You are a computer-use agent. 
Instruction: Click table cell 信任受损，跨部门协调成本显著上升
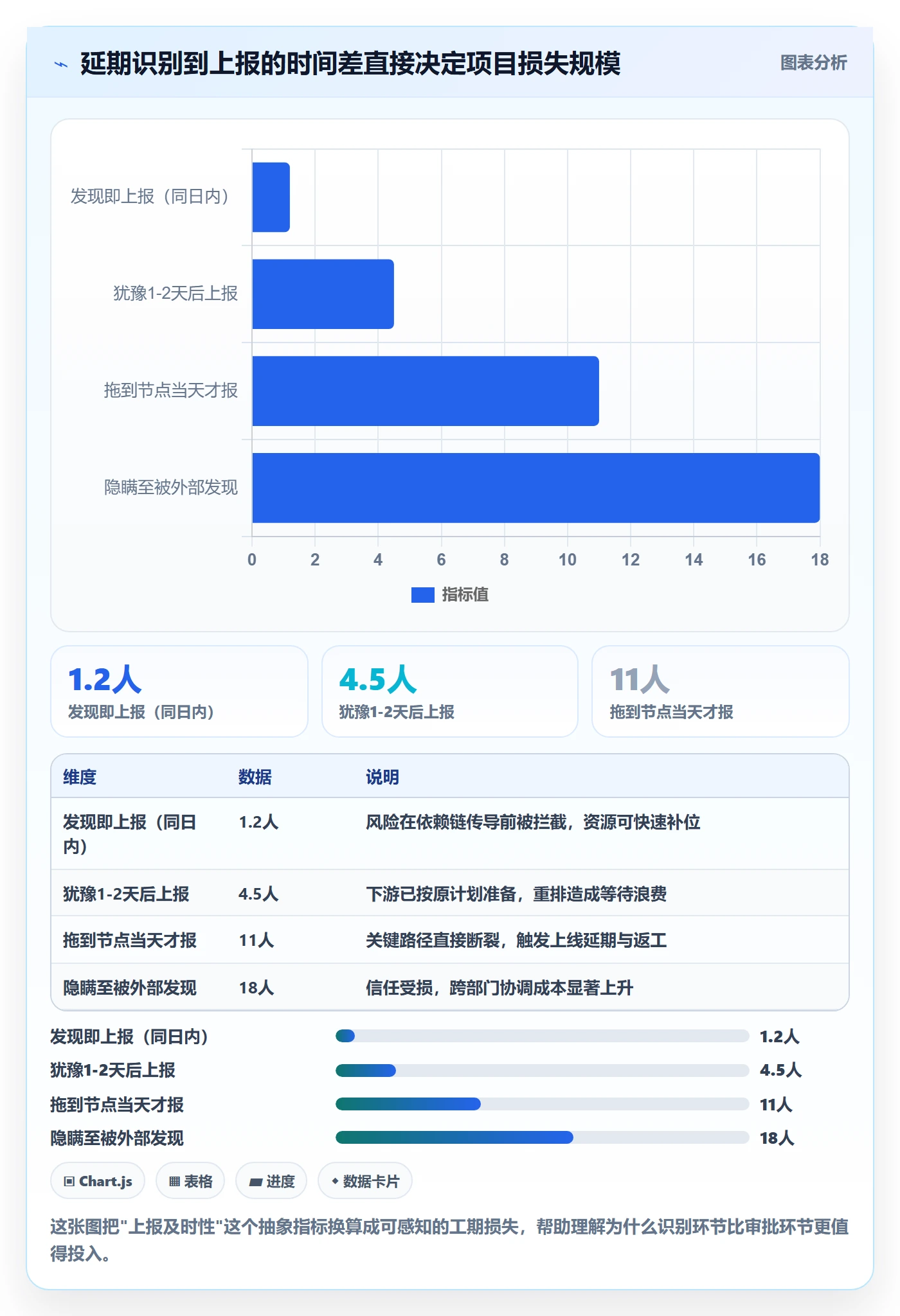point(500,988)
